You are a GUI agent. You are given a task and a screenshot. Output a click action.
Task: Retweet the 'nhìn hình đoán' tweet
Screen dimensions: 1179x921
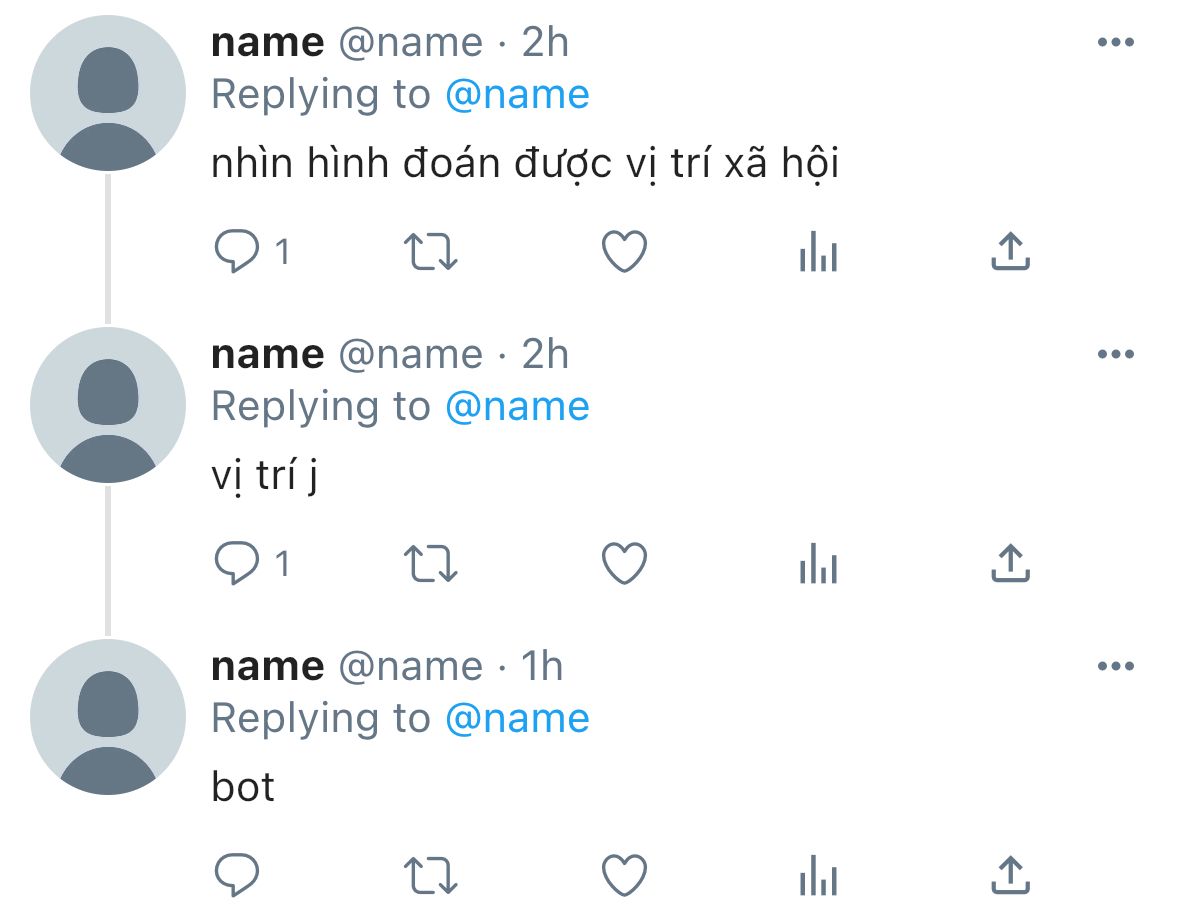click(431, 252)
